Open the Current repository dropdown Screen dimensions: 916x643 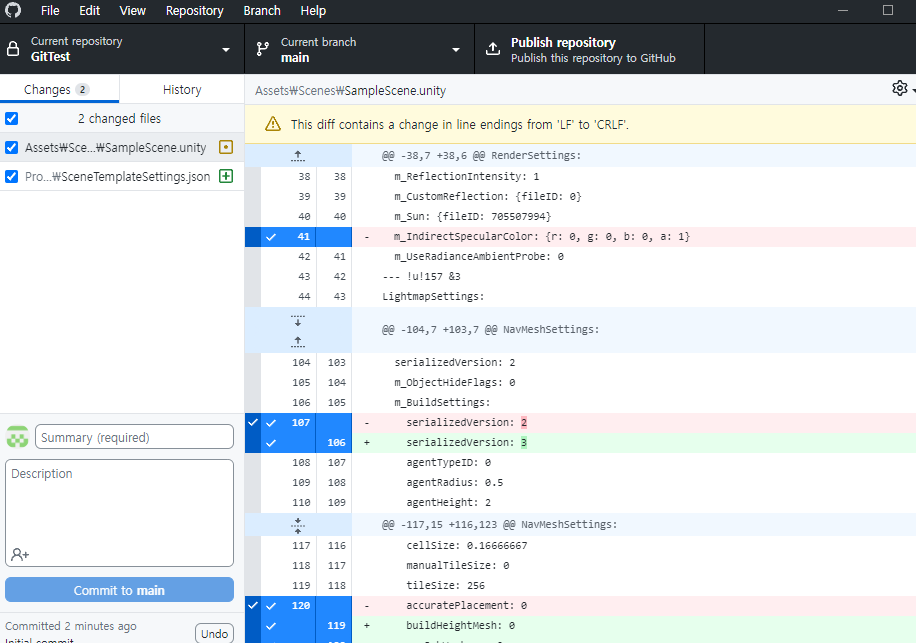pyautogui.click(x=122, y=49)
